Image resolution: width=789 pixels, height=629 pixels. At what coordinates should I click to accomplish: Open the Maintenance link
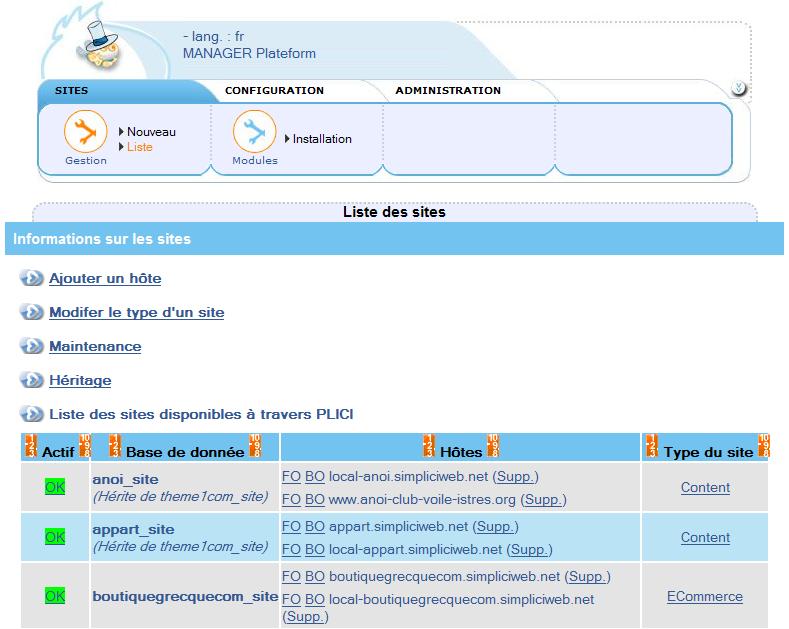click(95, 347)
